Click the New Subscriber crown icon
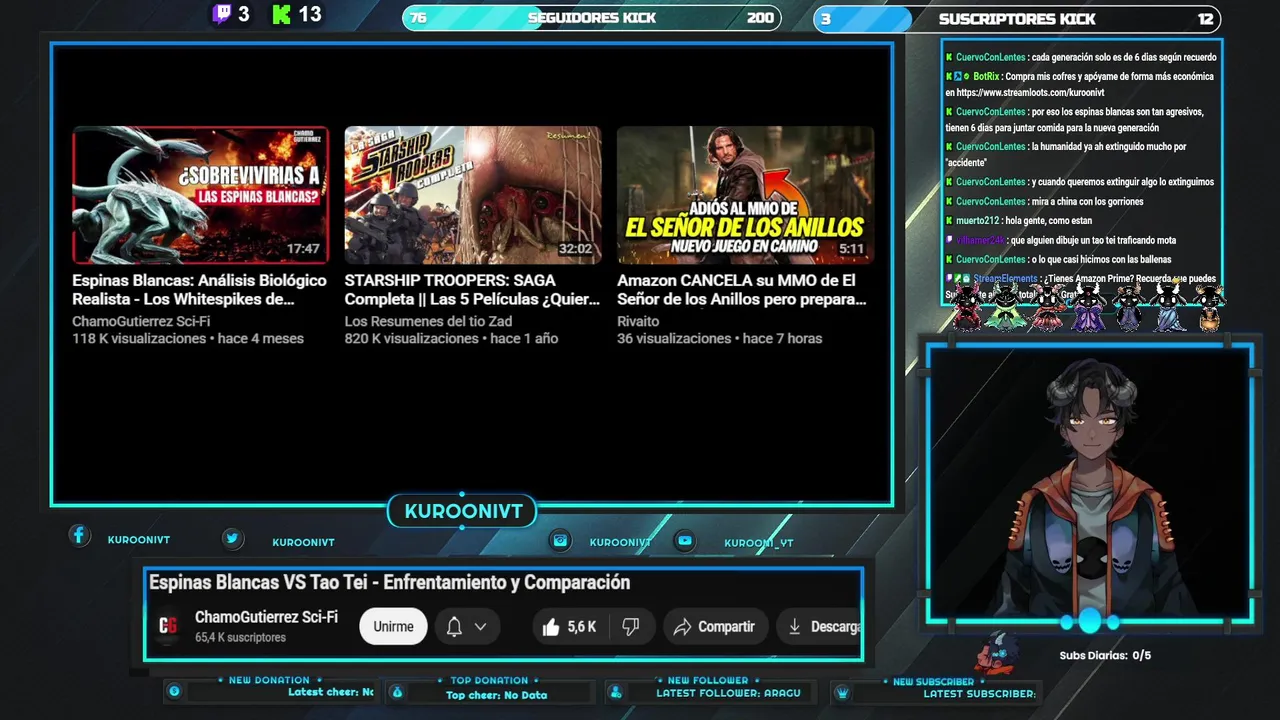Viewport: 1280px width, 720px height. 842,692
